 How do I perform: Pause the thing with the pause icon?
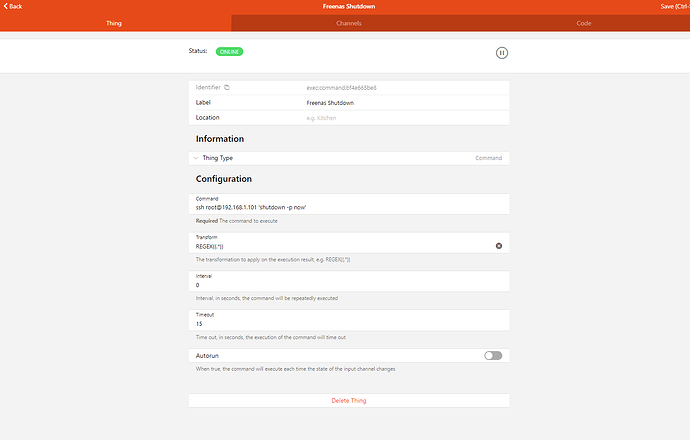[x=502, y=53]
